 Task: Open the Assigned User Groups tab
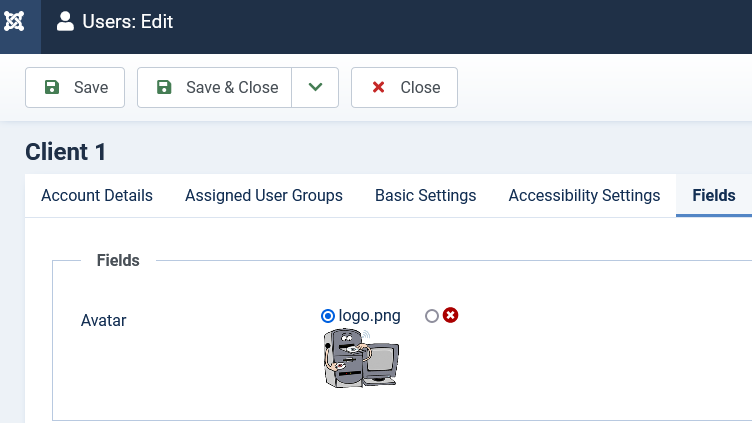[x=264, y=196]
